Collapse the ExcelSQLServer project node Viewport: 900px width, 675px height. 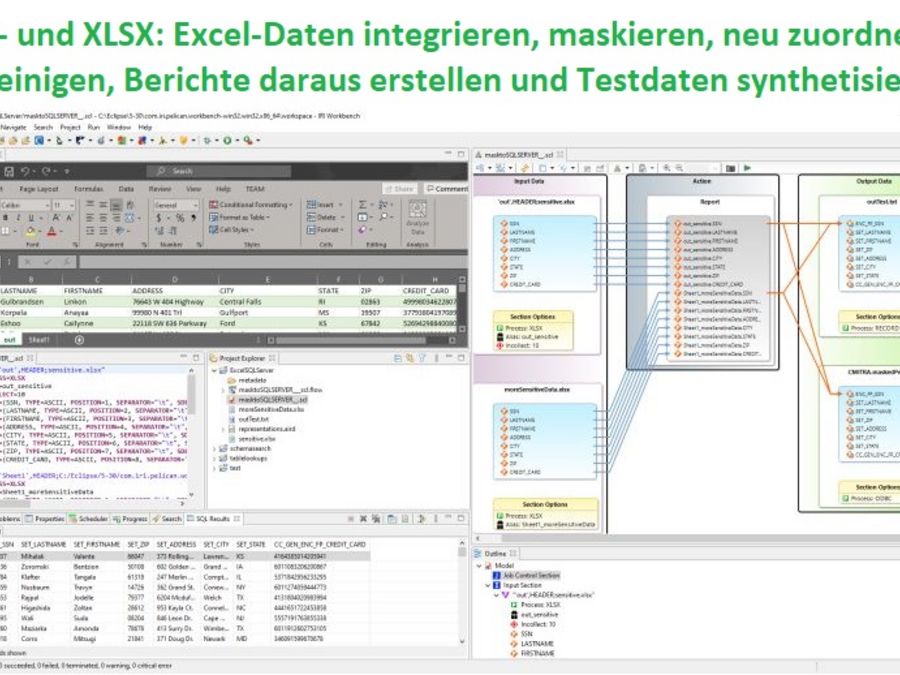[x=215, y=371]
